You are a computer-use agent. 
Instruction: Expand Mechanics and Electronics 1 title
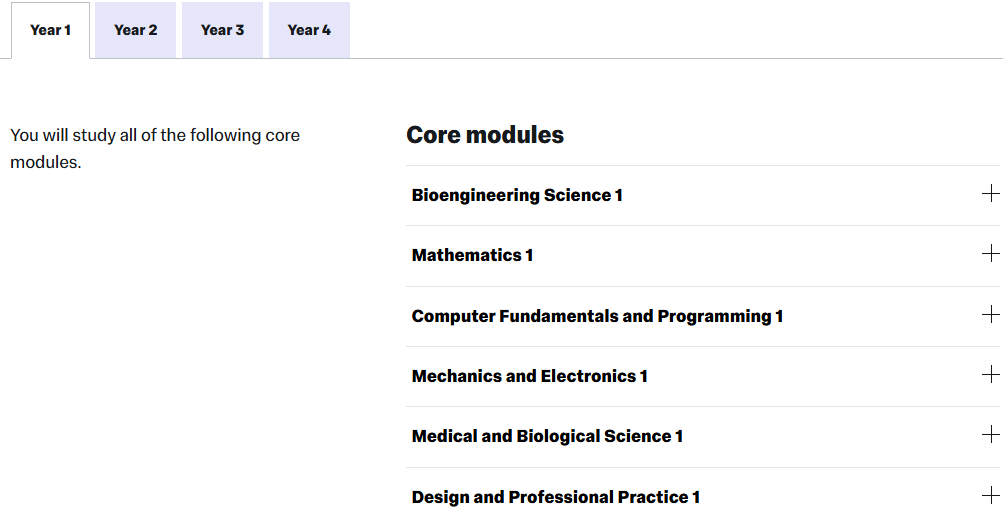pyautogui.click(x=529, y=376)
